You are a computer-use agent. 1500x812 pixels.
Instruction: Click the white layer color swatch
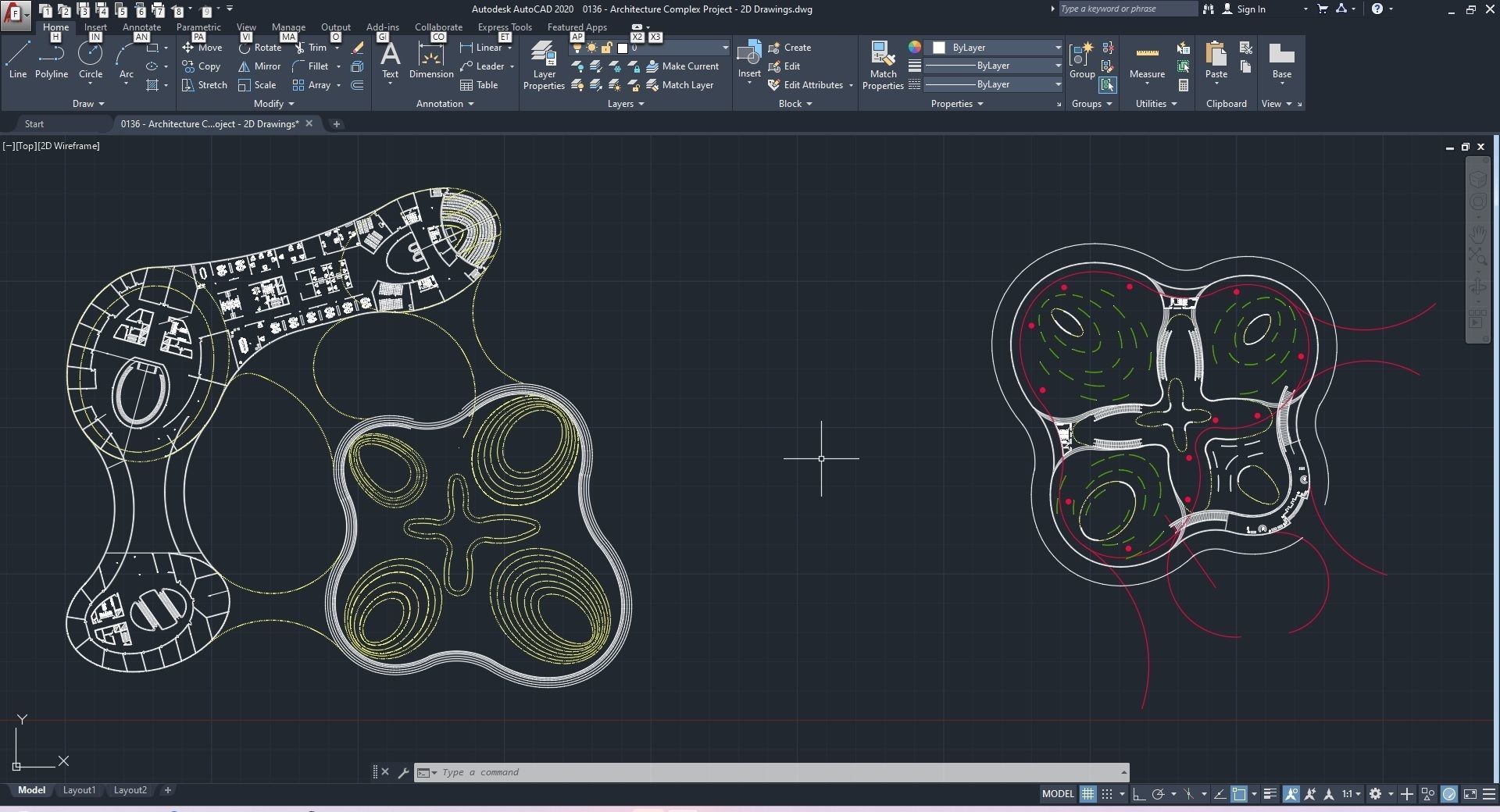click(x=623, y=48)
